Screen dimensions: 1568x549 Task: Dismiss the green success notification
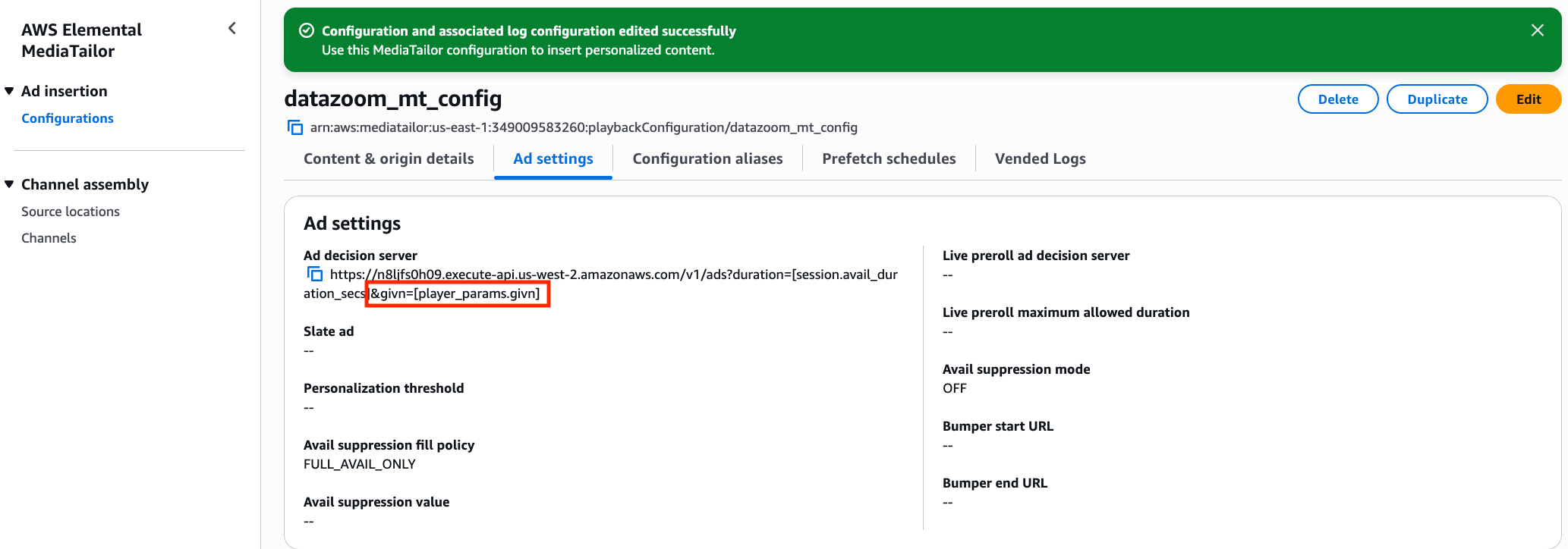[x=1537, y=30]
